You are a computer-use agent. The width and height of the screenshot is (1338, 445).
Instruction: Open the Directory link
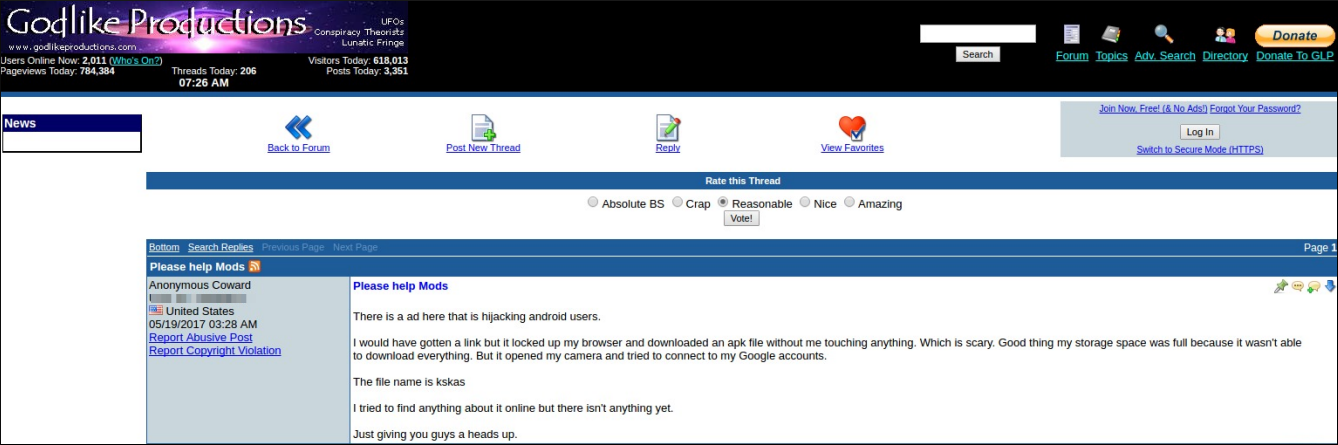(1225, 56)
